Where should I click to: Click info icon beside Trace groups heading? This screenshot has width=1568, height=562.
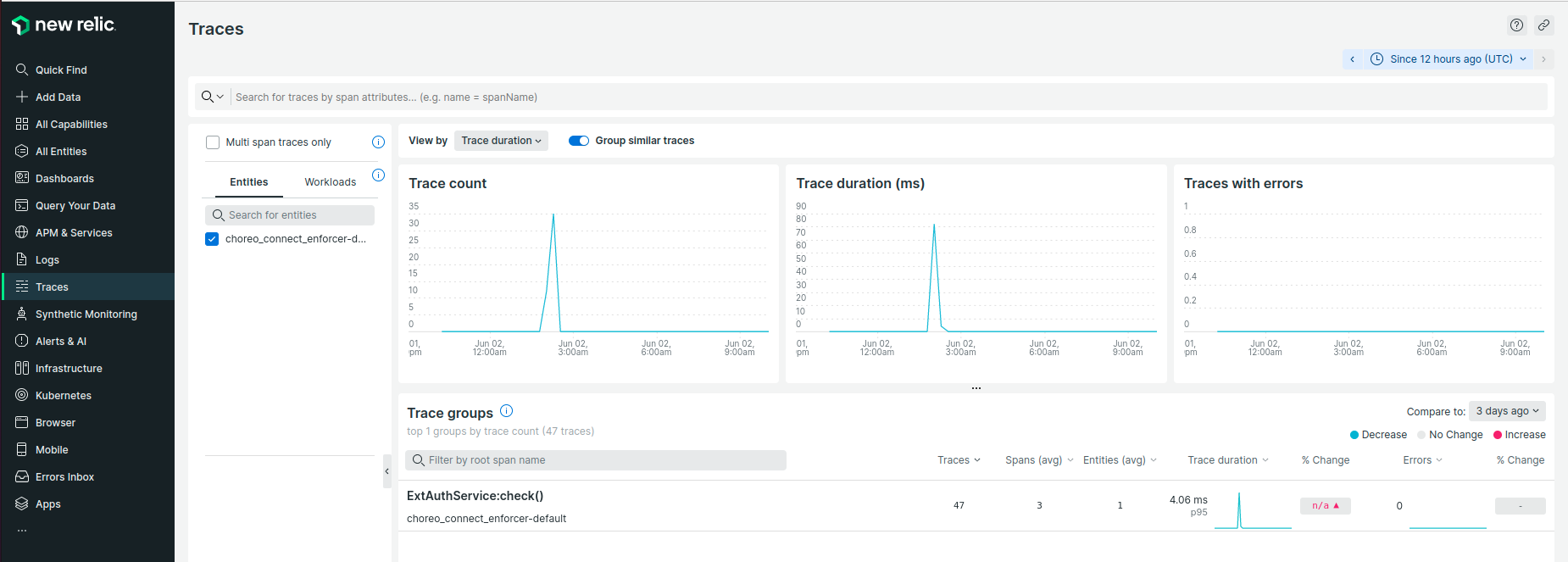coord(506,411)
